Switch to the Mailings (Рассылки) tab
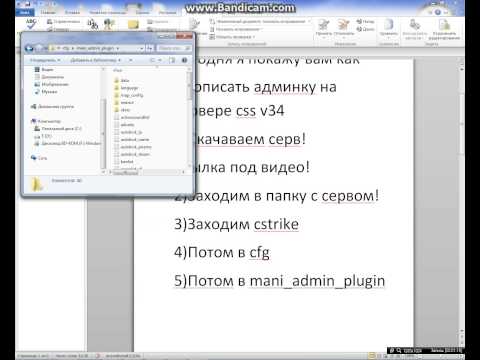The width and height of the screenshot is (480, 360). click(167, 12)
